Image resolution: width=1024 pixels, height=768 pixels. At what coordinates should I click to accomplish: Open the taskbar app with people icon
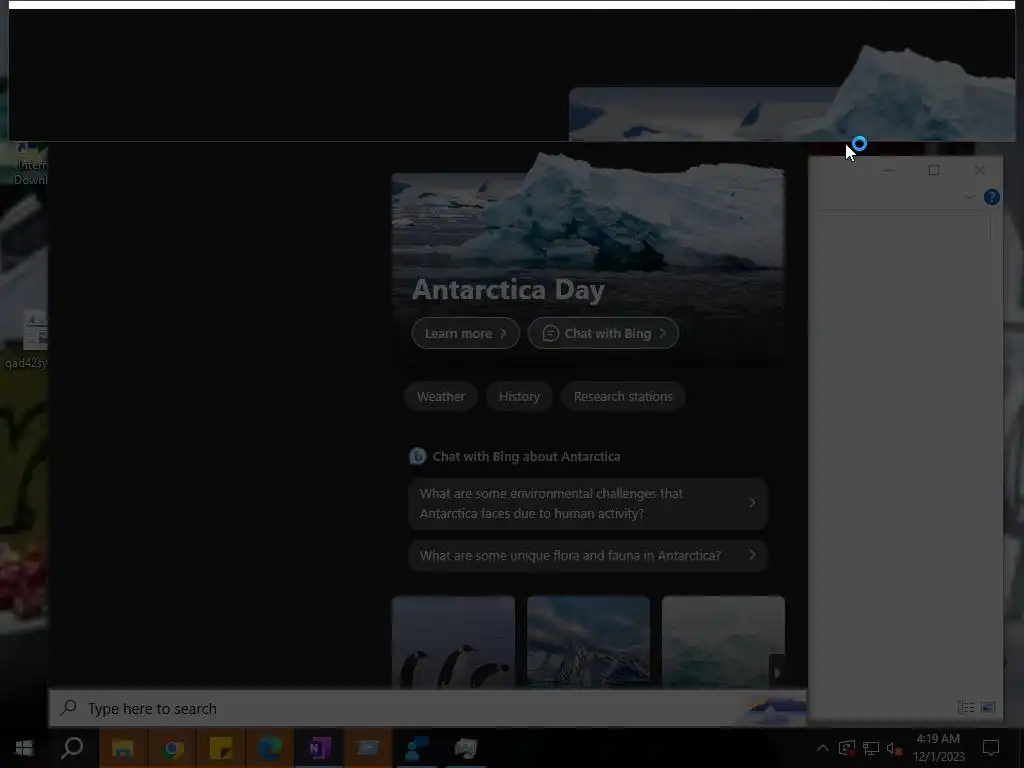click(417, 748)
